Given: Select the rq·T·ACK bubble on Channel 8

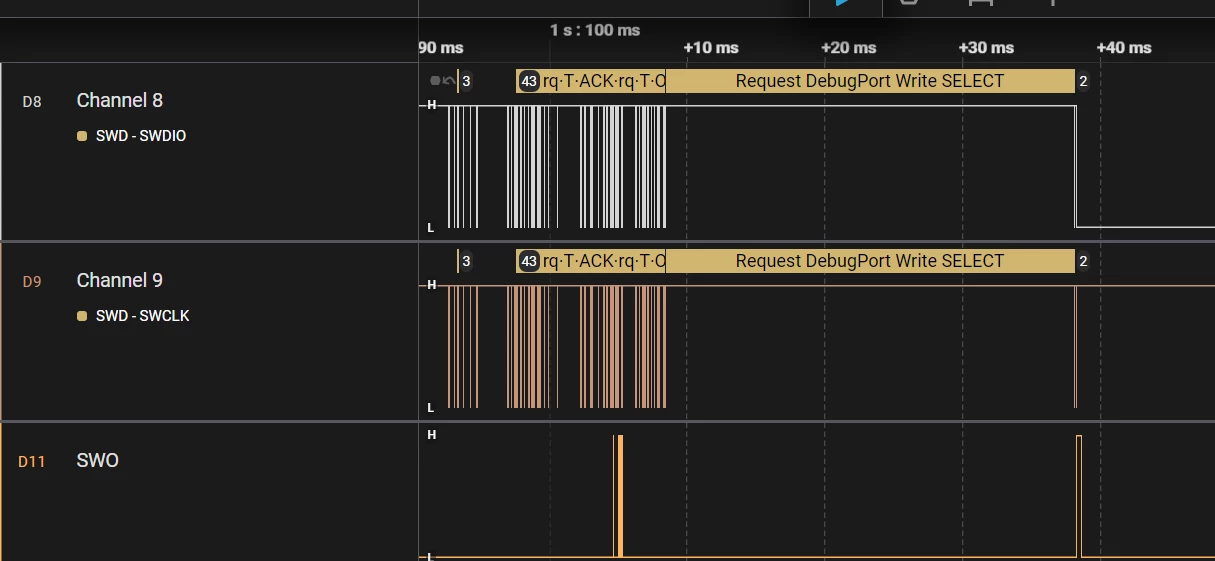Looking at the screenshot, I should 603,81.
